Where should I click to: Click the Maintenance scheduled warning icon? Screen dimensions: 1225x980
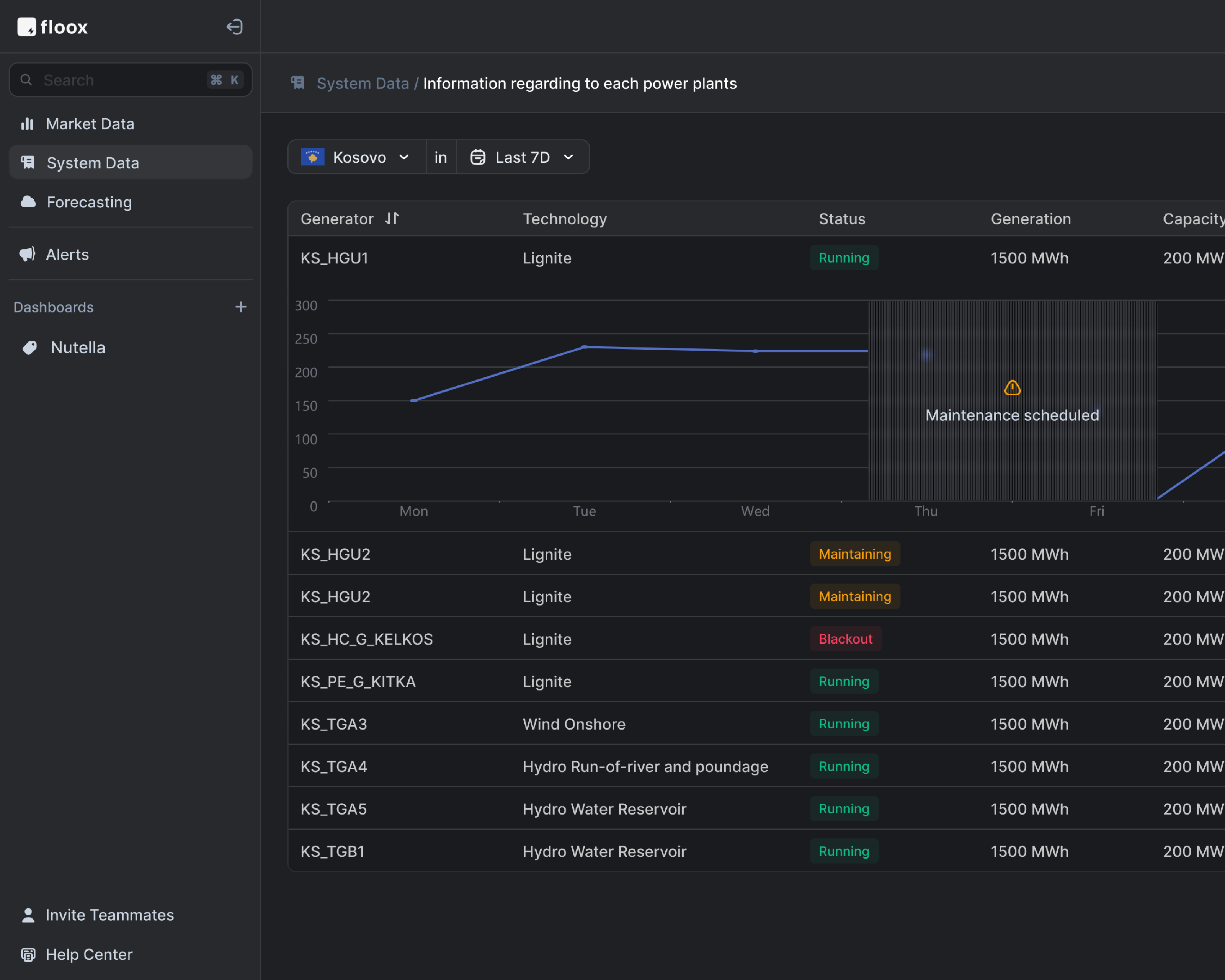point(1012,387)
